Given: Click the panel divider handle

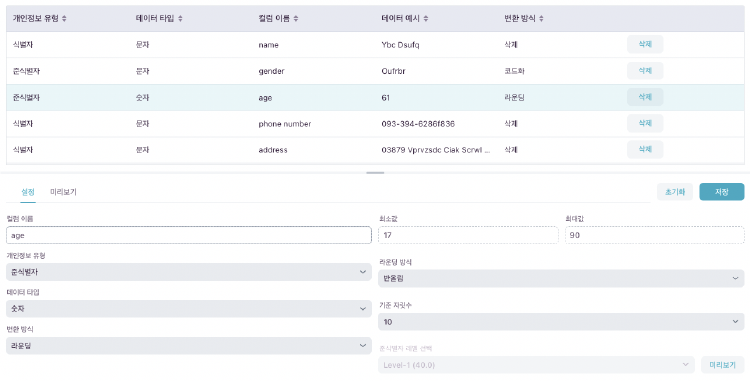Looking at the screenshot, I should tap(375, 173).
